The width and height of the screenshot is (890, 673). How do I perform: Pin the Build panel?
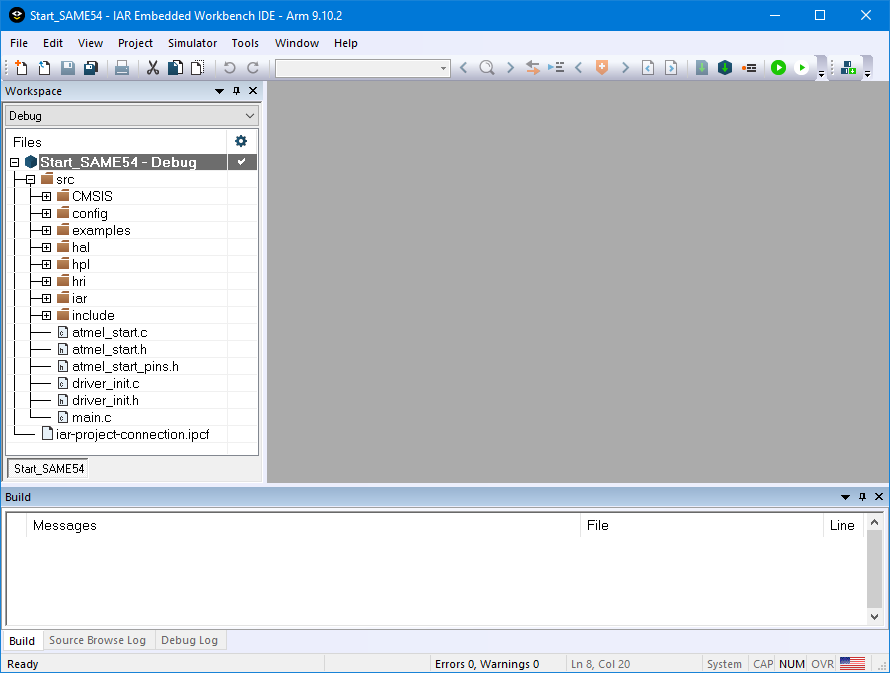(862, 497)
